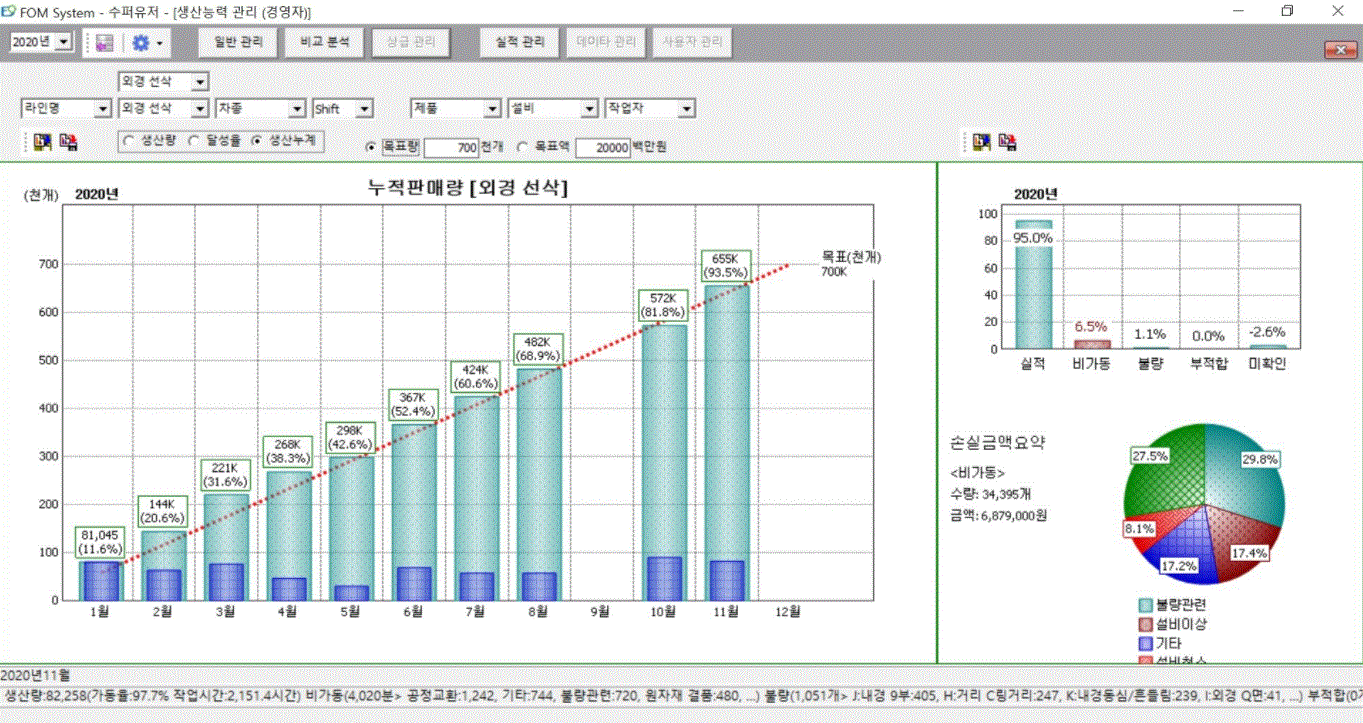Click the save/report icon beside the year selector

click(x=104, y=43)
